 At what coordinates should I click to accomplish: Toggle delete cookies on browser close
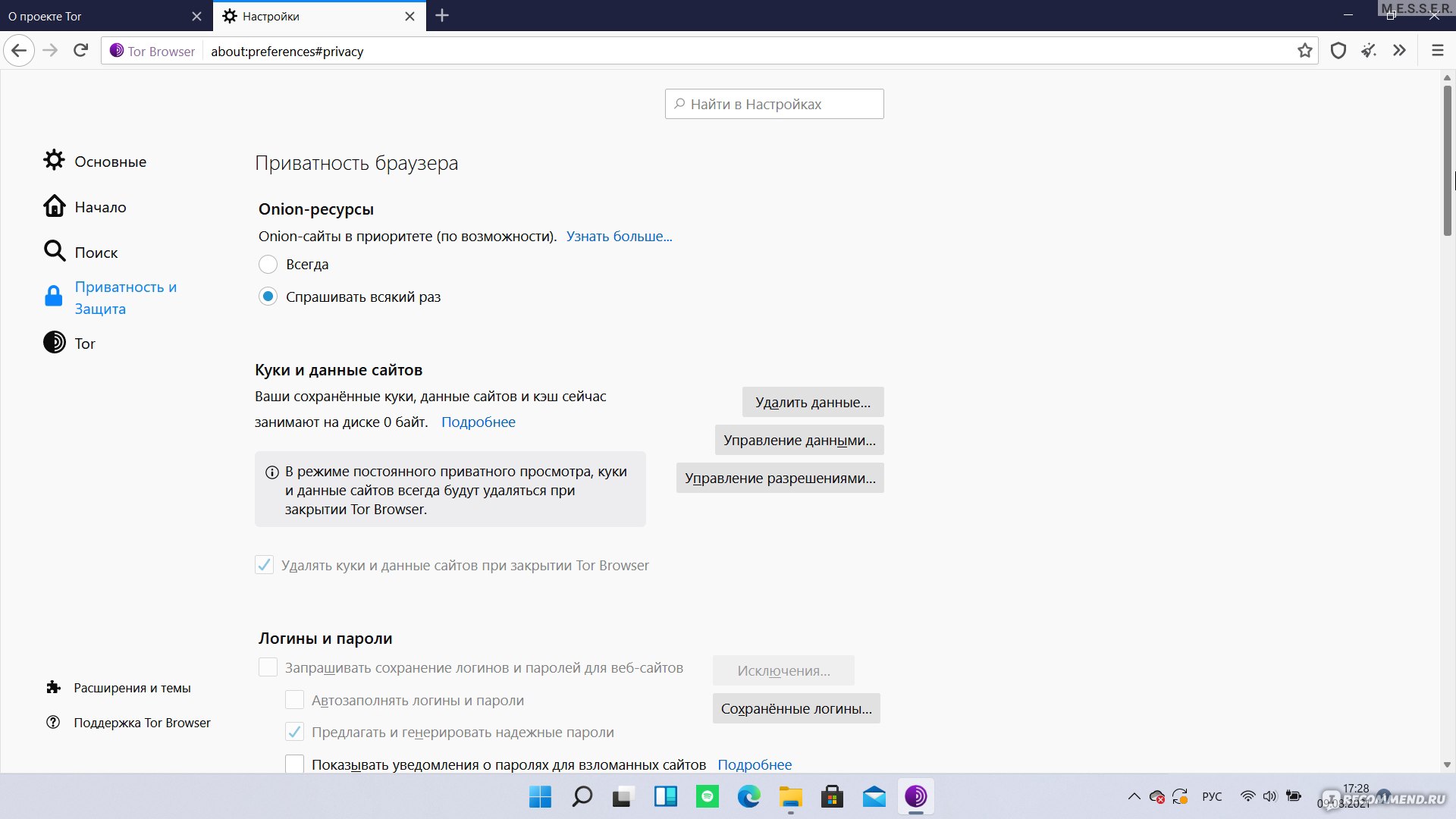coord(264,564)
